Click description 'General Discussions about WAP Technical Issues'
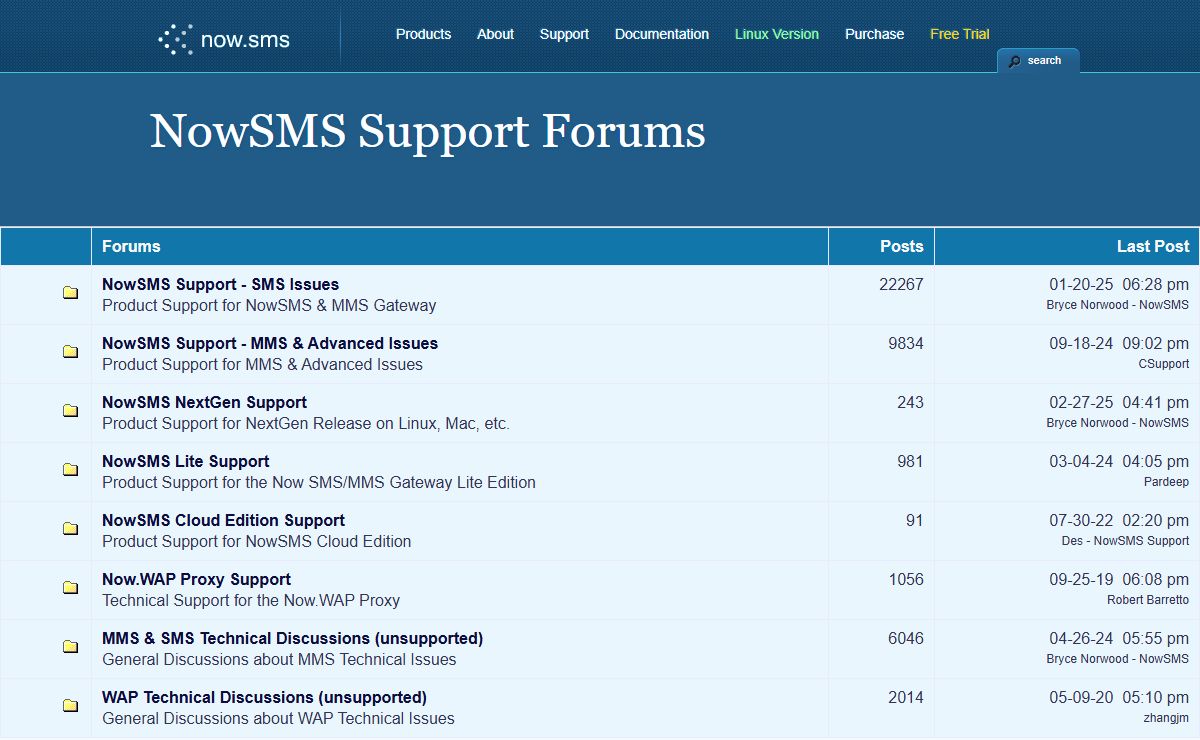 pyautogui.click(x=278, y=718)
